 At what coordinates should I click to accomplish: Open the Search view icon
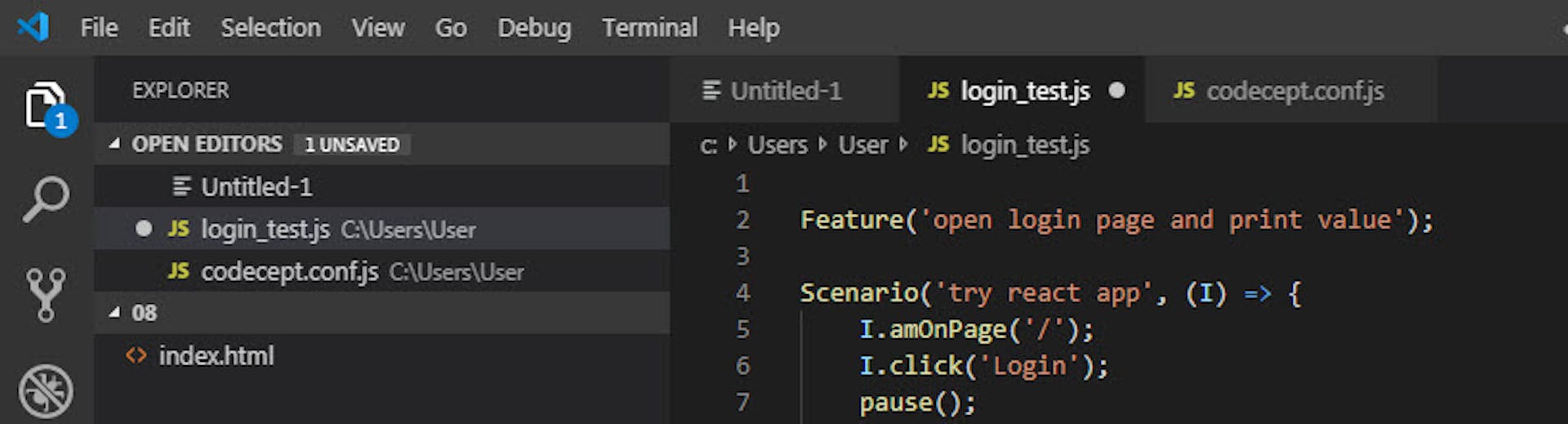[x=46, y=199]
